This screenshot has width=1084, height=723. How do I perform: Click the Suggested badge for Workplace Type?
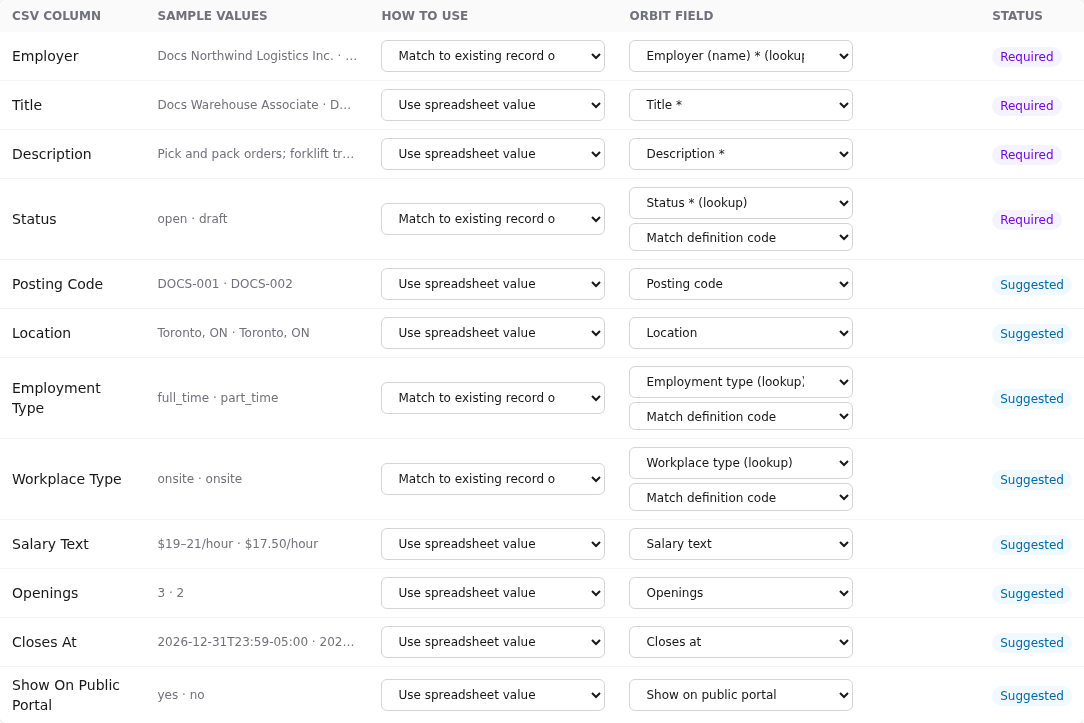pyautogui.click(x=1031, y=480)
